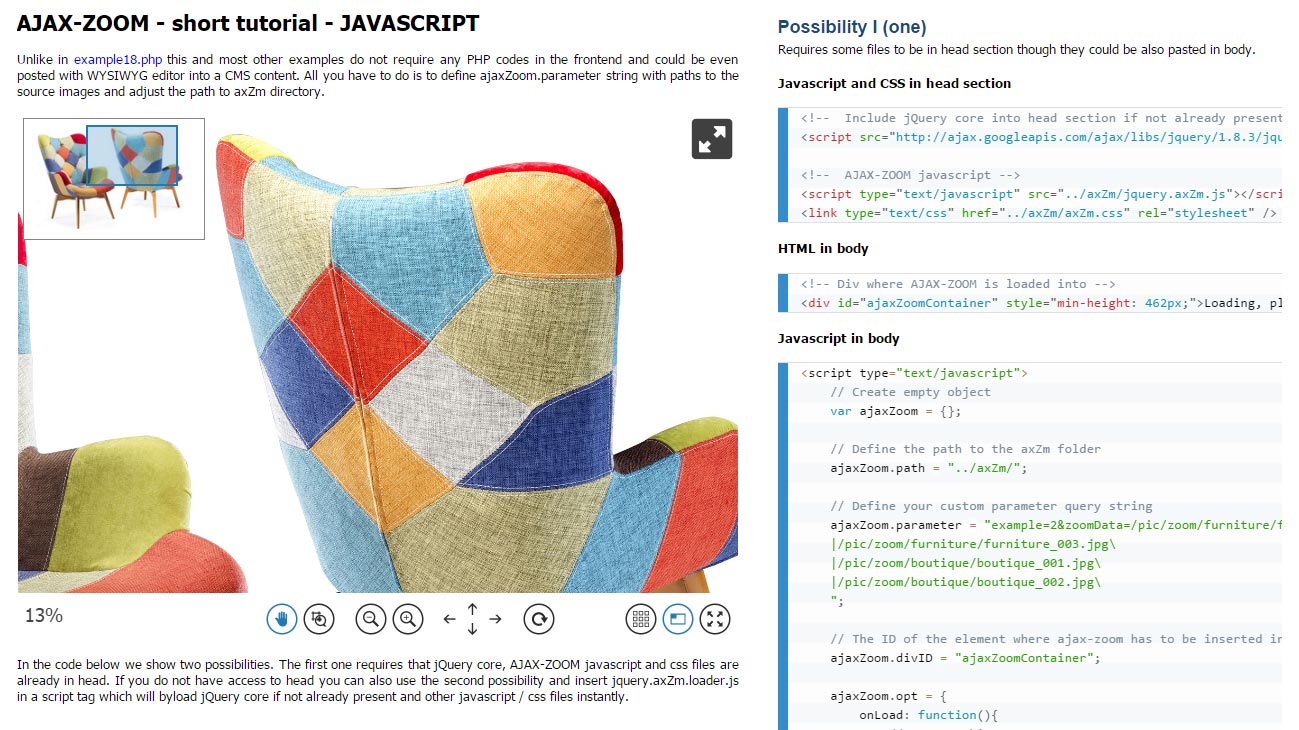Viewport: 1299px width, 730px height.
Task: Click the 'Define the path to the axZm folder' comment
Action: pos(965,449)
